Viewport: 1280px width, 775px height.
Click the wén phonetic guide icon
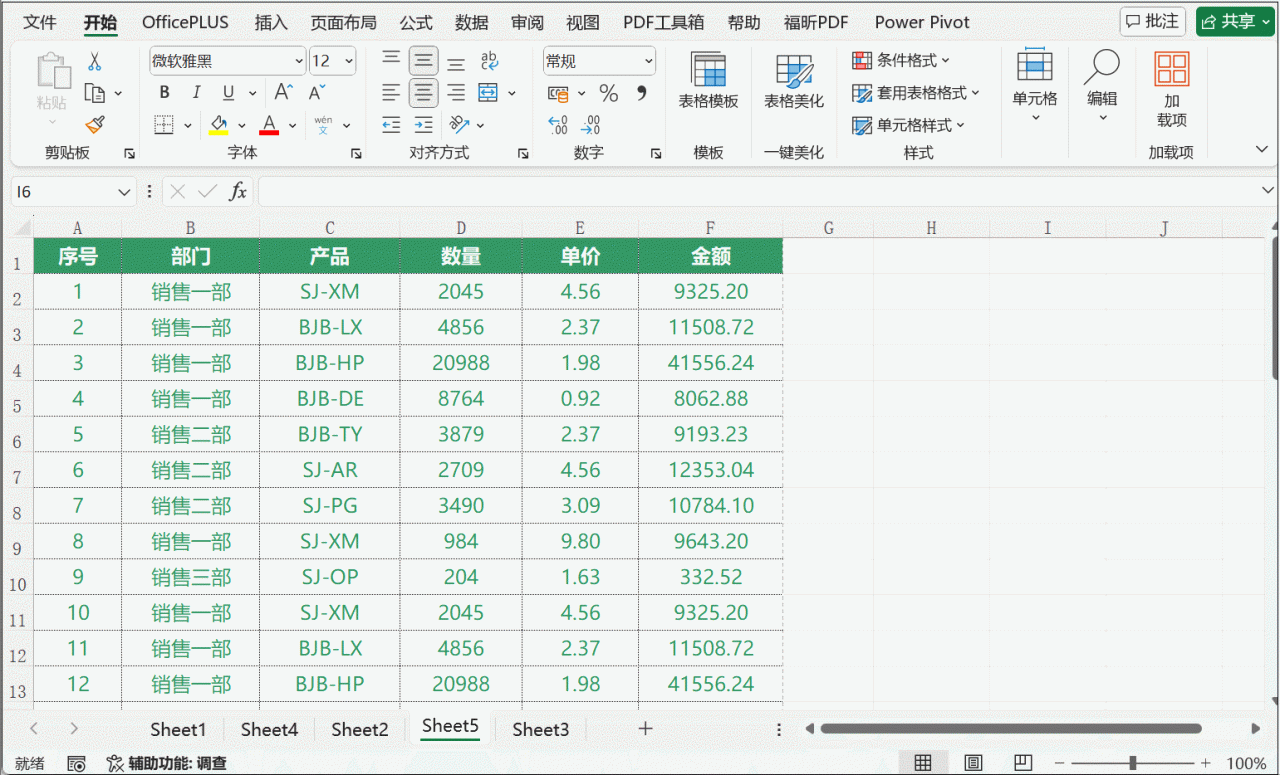pyautogui.click(x=323, y=125)
